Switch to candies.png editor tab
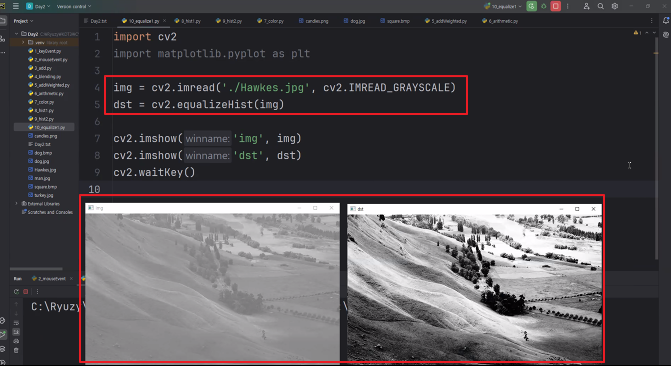 point(314,21)
